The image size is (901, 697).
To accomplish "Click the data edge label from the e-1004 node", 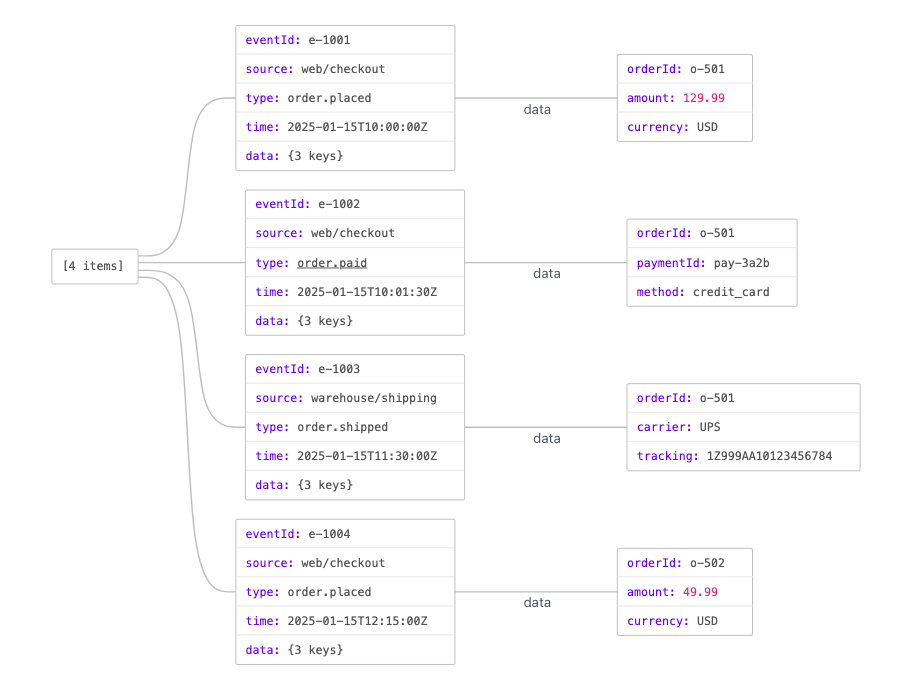I will [537, 603].
